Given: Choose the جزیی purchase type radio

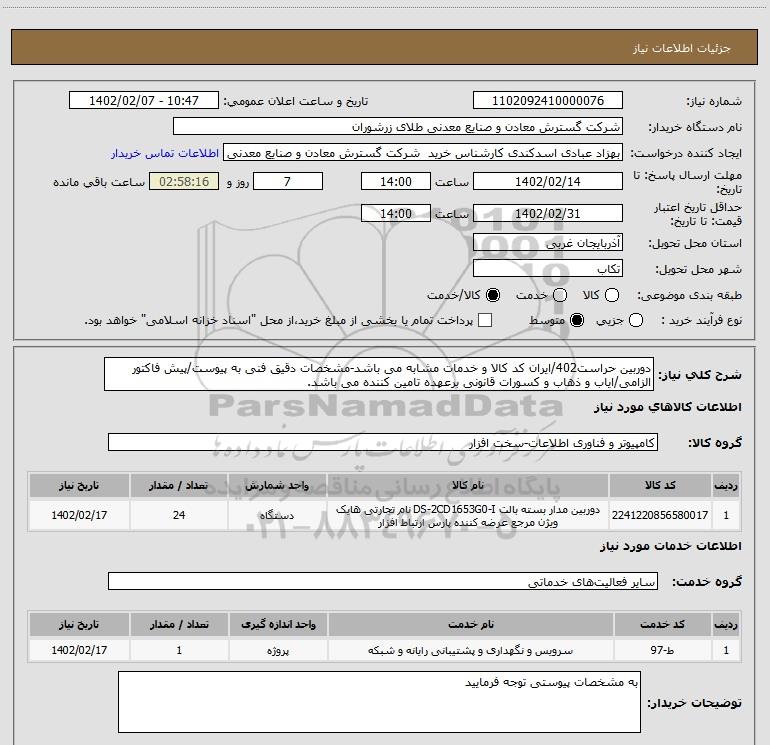Looking at the screenshot, I should click(636, 321).
